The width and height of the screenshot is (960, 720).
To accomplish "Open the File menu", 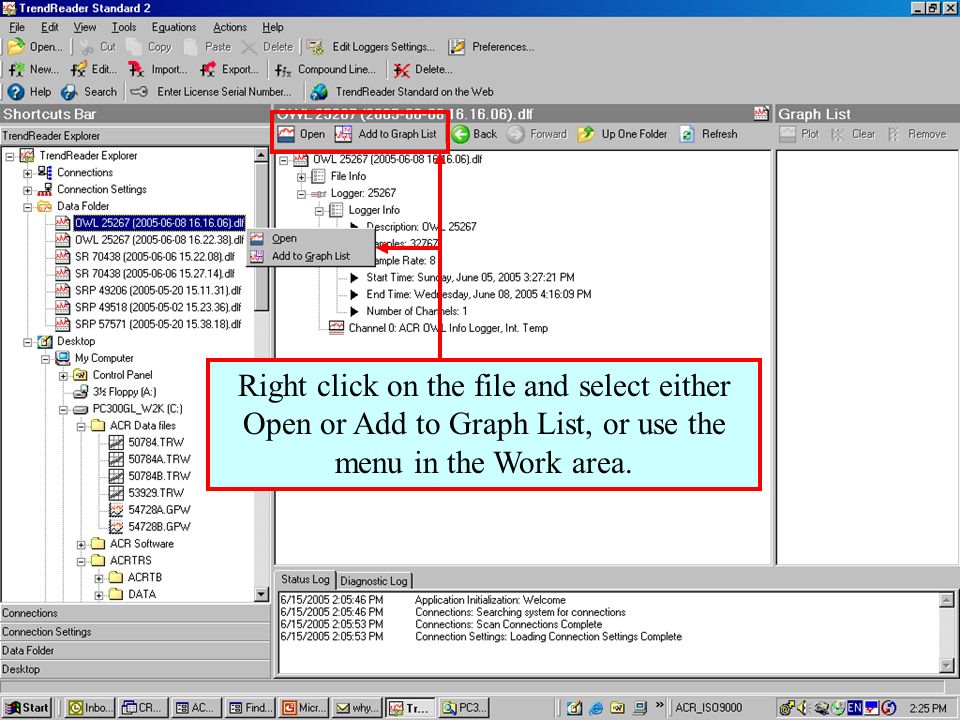I will pos(17,27).
